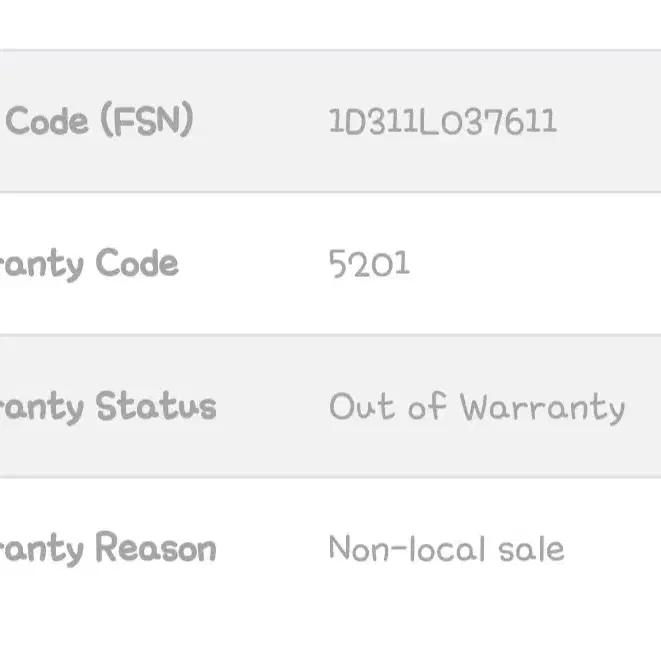This screenshot has height=661, width=661.
Task: Click the word "Out" in status value
Action: pos(362,406)
